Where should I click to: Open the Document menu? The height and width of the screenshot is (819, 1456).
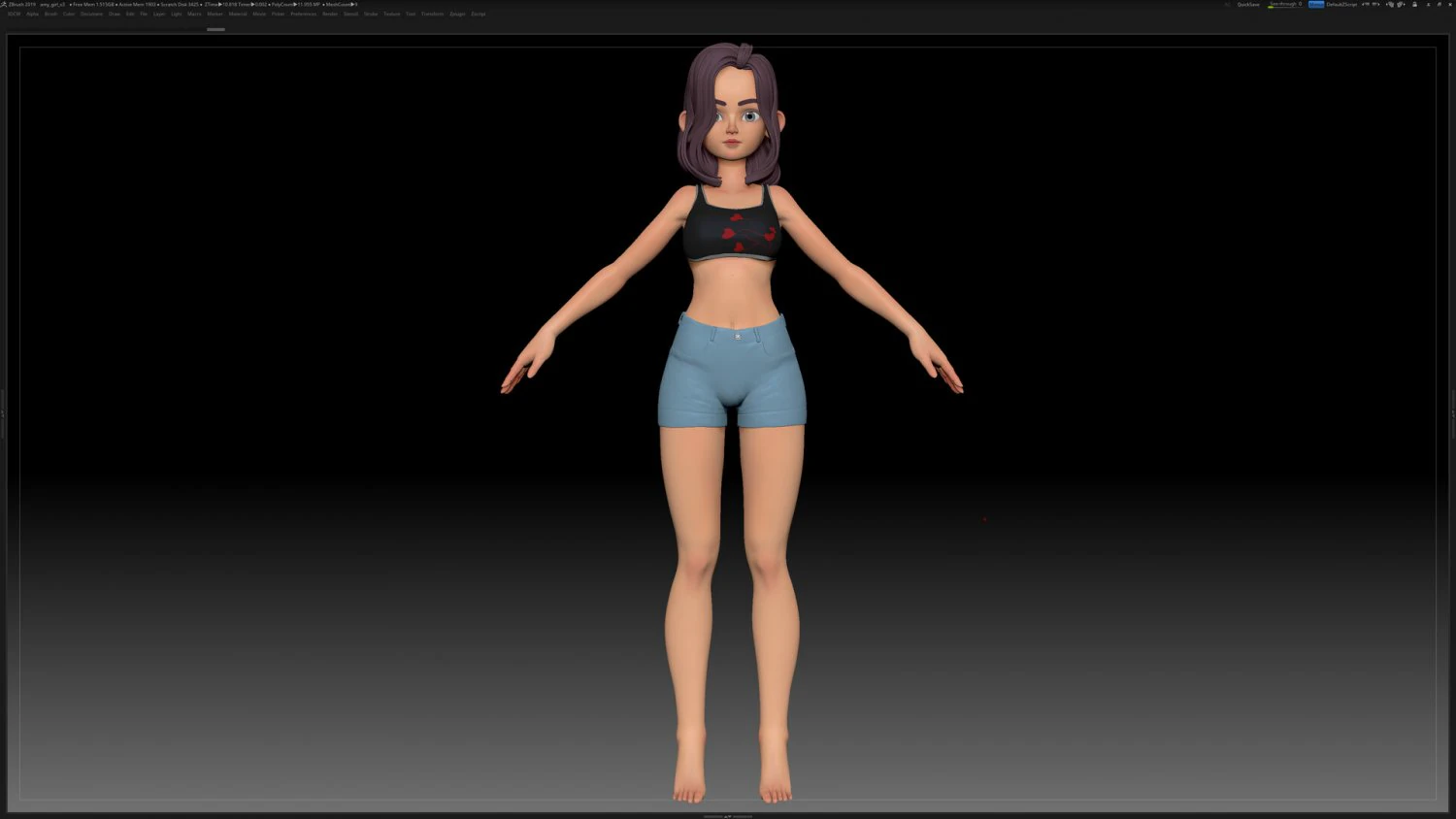[x=91, y=14]
